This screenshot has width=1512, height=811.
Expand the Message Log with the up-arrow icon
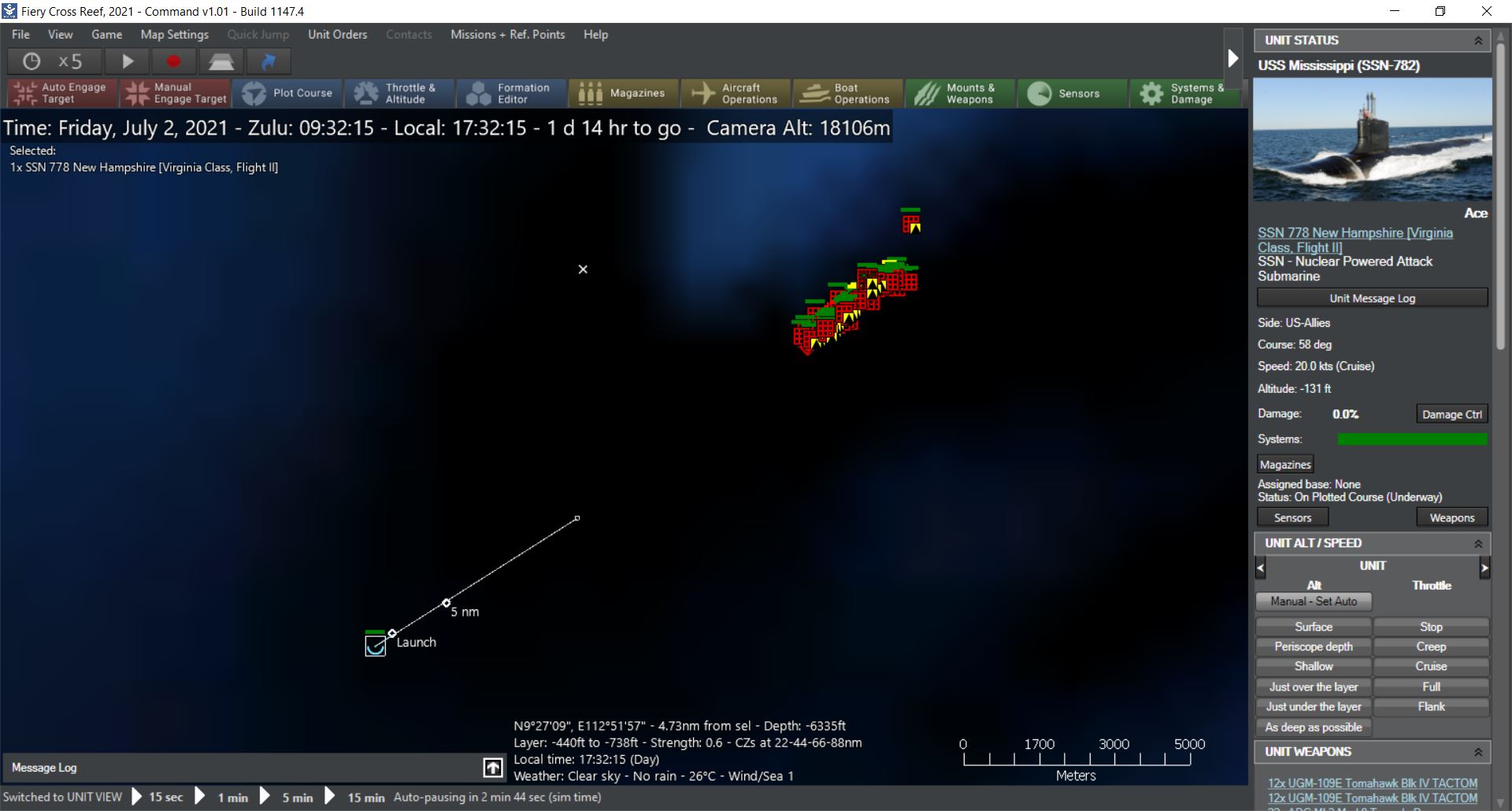pos(493,767)
